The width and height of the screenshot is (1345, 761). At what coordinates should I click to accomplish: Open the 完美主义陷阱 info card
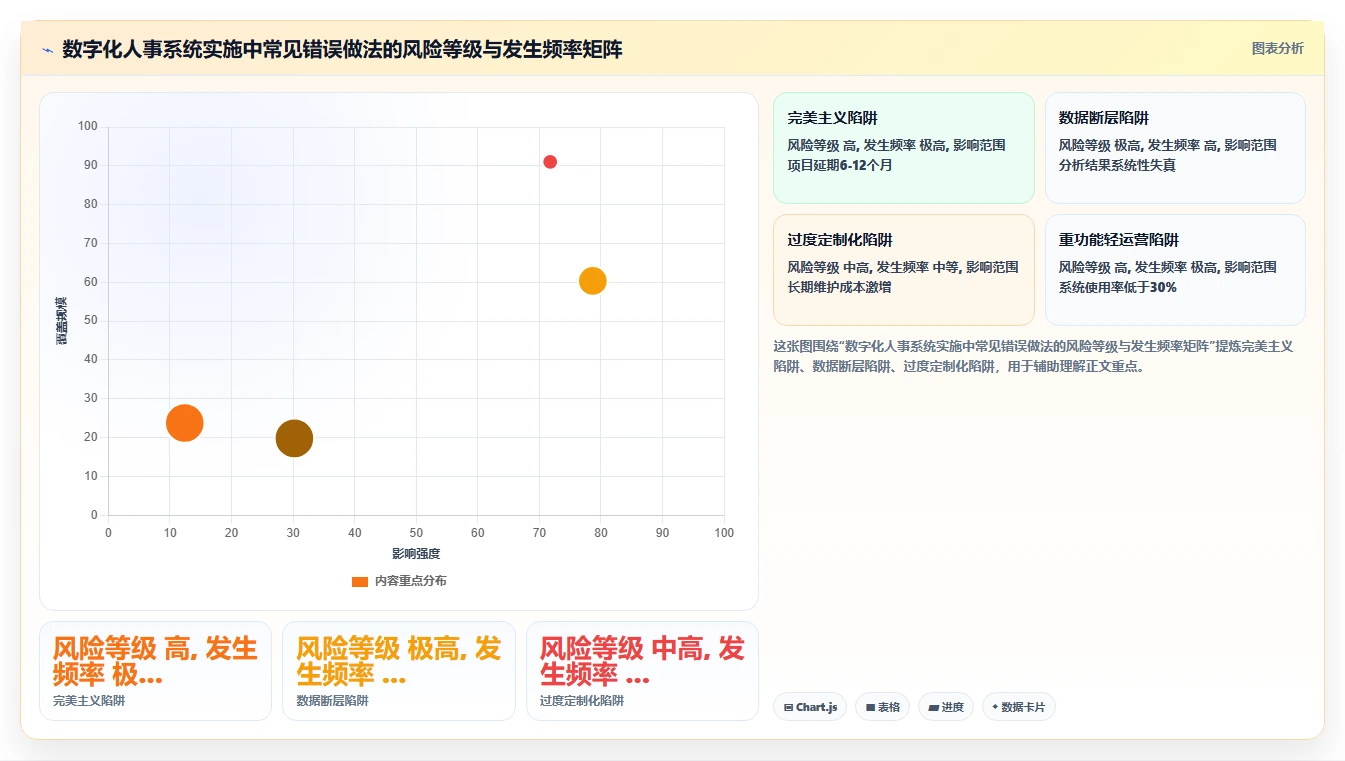point(904,148)
